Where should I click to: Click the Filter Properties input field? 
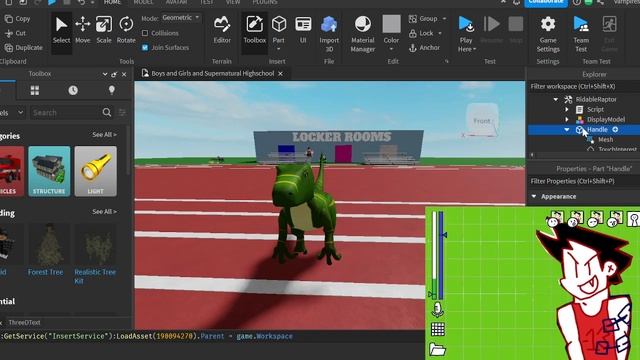tap(584, 181)
